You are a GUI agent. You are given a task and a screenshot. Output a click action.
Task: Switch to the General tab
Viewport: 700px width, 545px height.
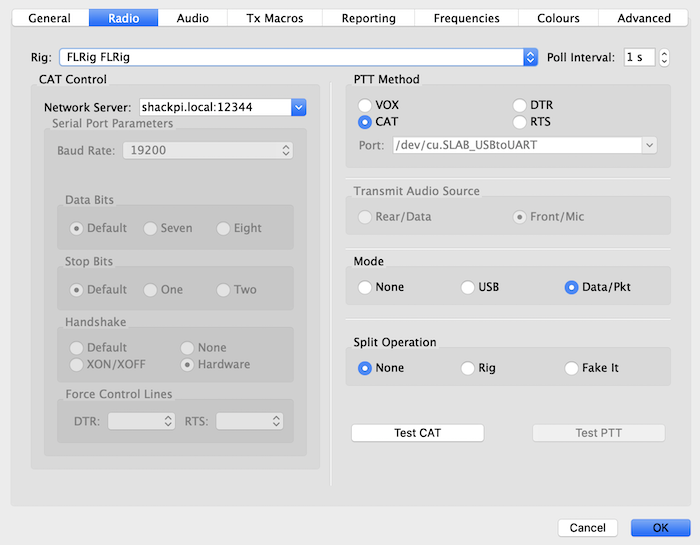coord(49,18)
